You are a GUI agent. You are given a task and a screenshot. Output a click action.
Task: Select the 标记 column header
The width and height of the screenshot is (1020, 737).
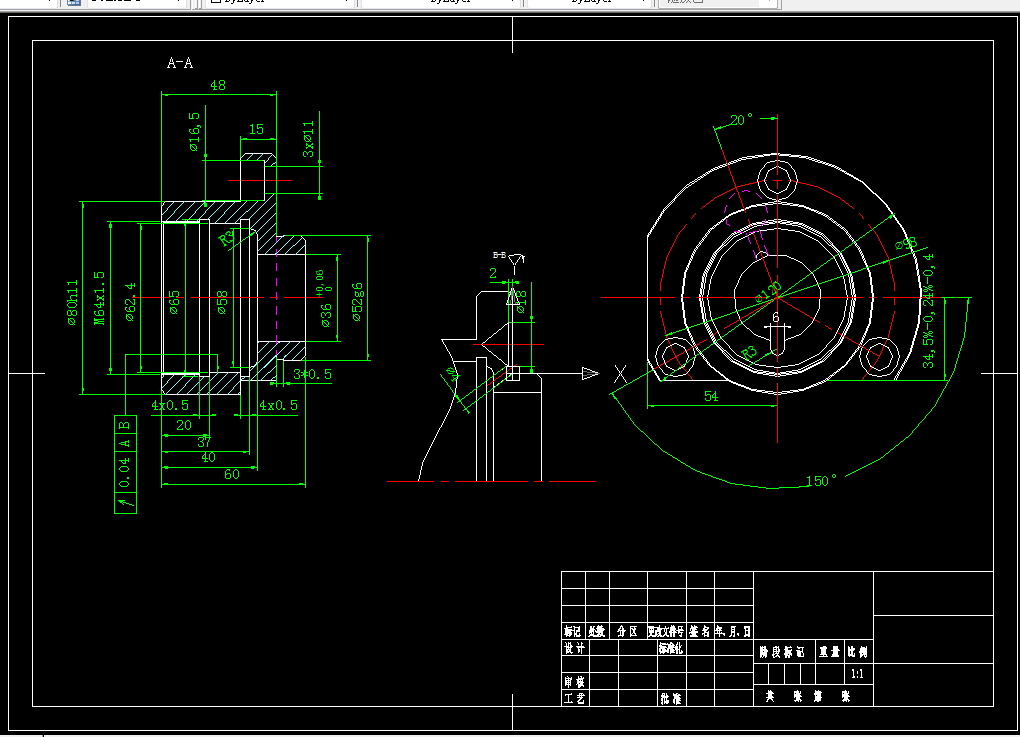[572, 632]
